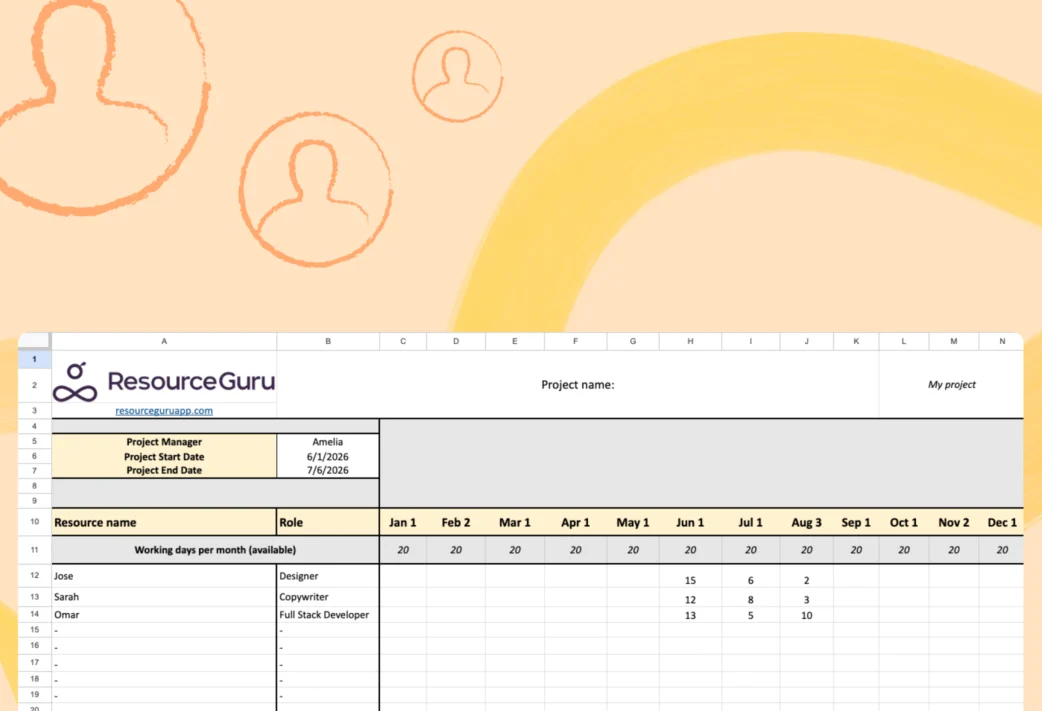Select the 'Dec 1' month header
Image resolution: width=1042 pixels, height=711 pixels.
click(x=1001, y=522)
